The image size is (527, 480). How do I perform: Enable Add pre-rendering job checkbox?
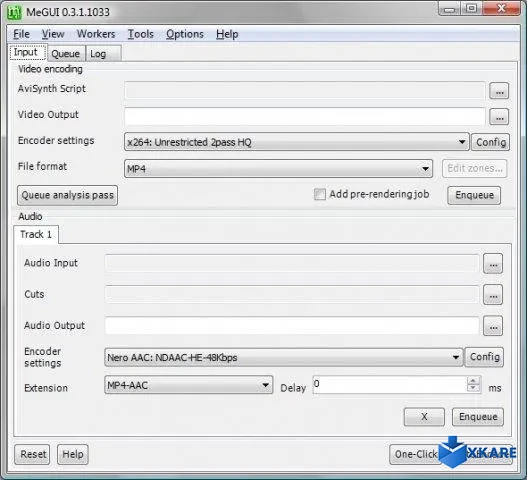coord(320,194)
